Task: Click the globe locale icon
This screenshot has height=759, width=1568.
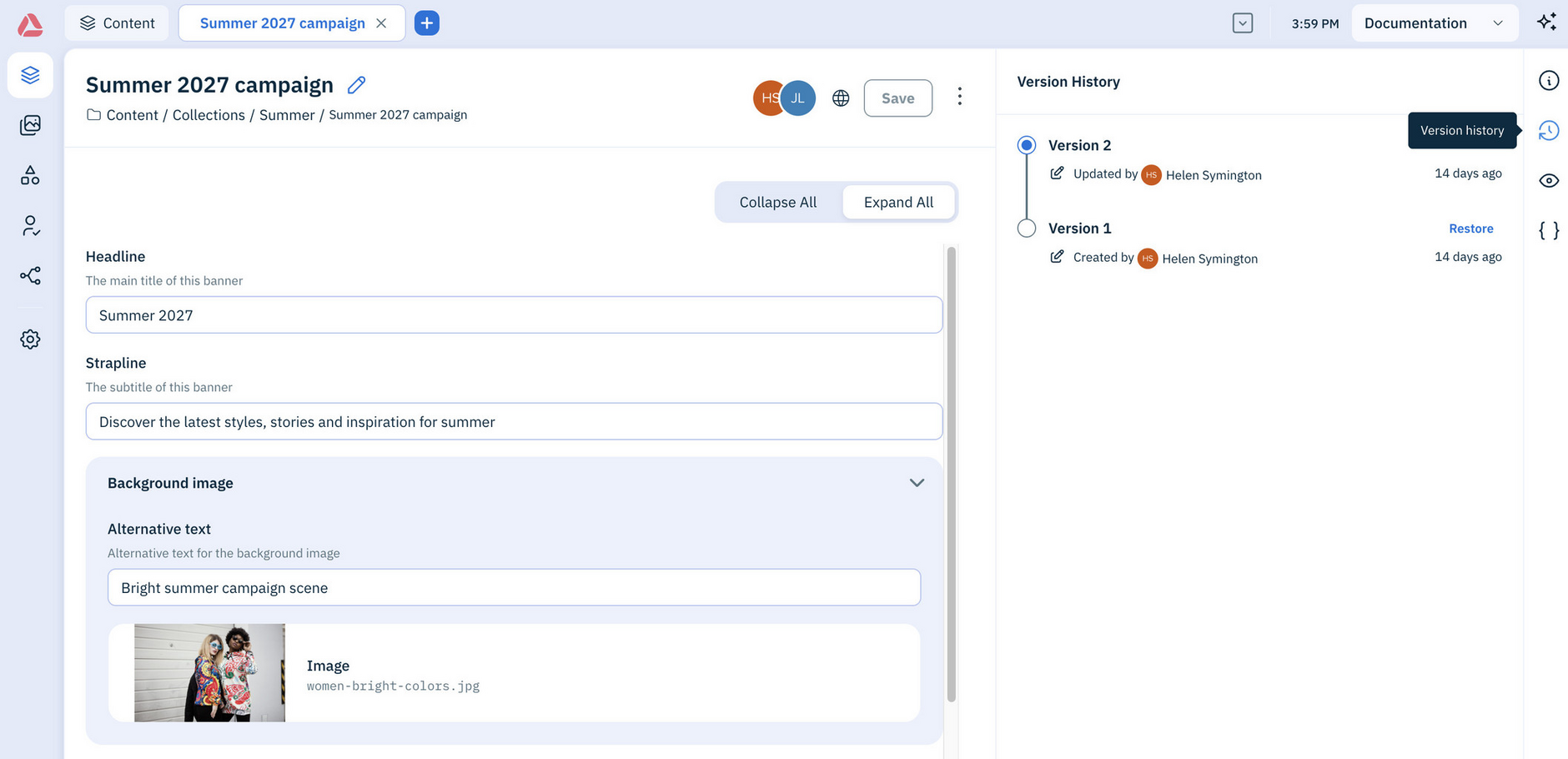Action: [841, 98]
